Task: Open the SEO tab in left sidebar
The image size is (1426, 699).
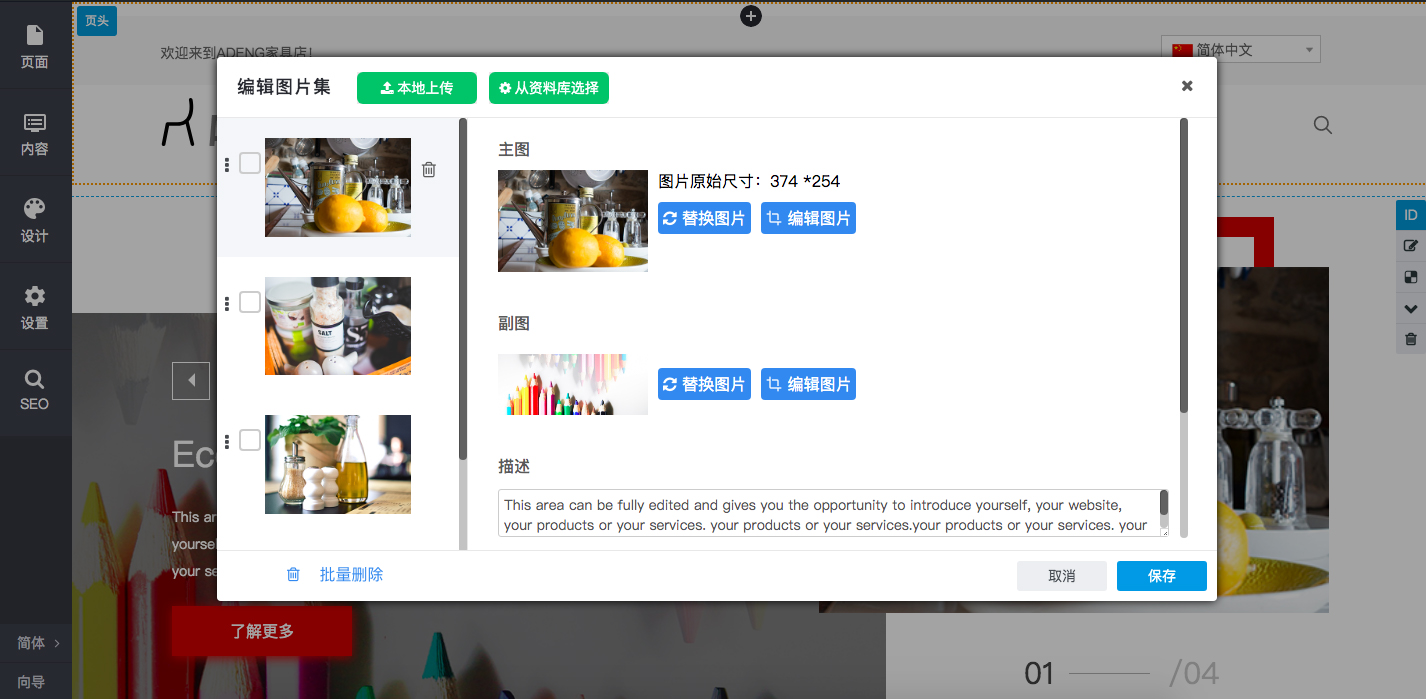Action: tap(35, 390)
